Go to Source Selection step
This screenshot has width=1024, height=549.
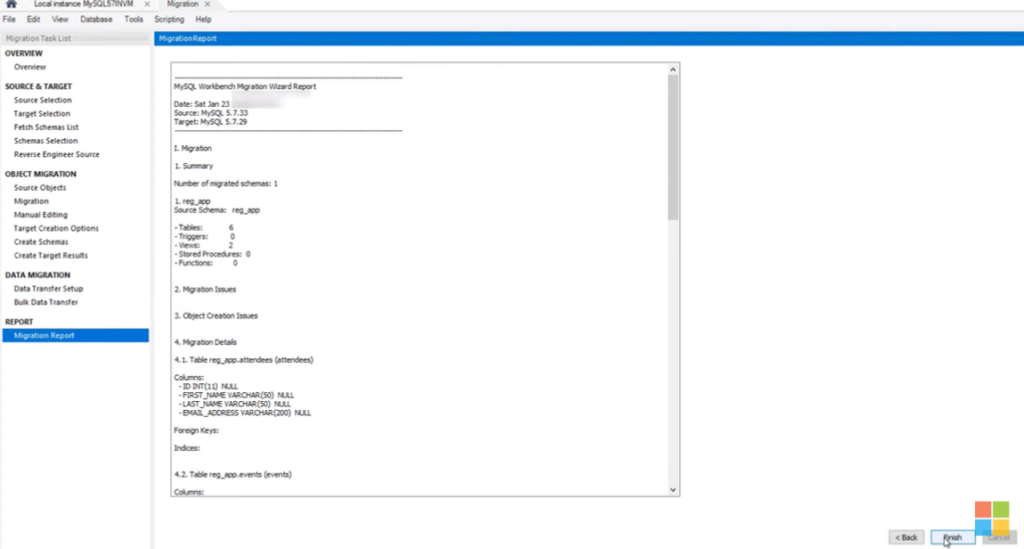42,101
